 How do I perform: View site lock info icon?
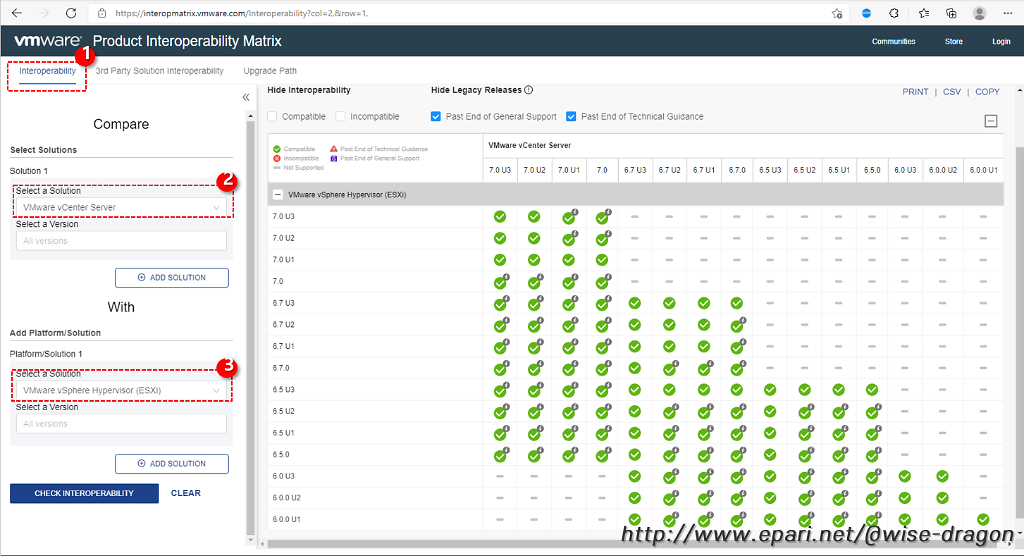point(102,13)
